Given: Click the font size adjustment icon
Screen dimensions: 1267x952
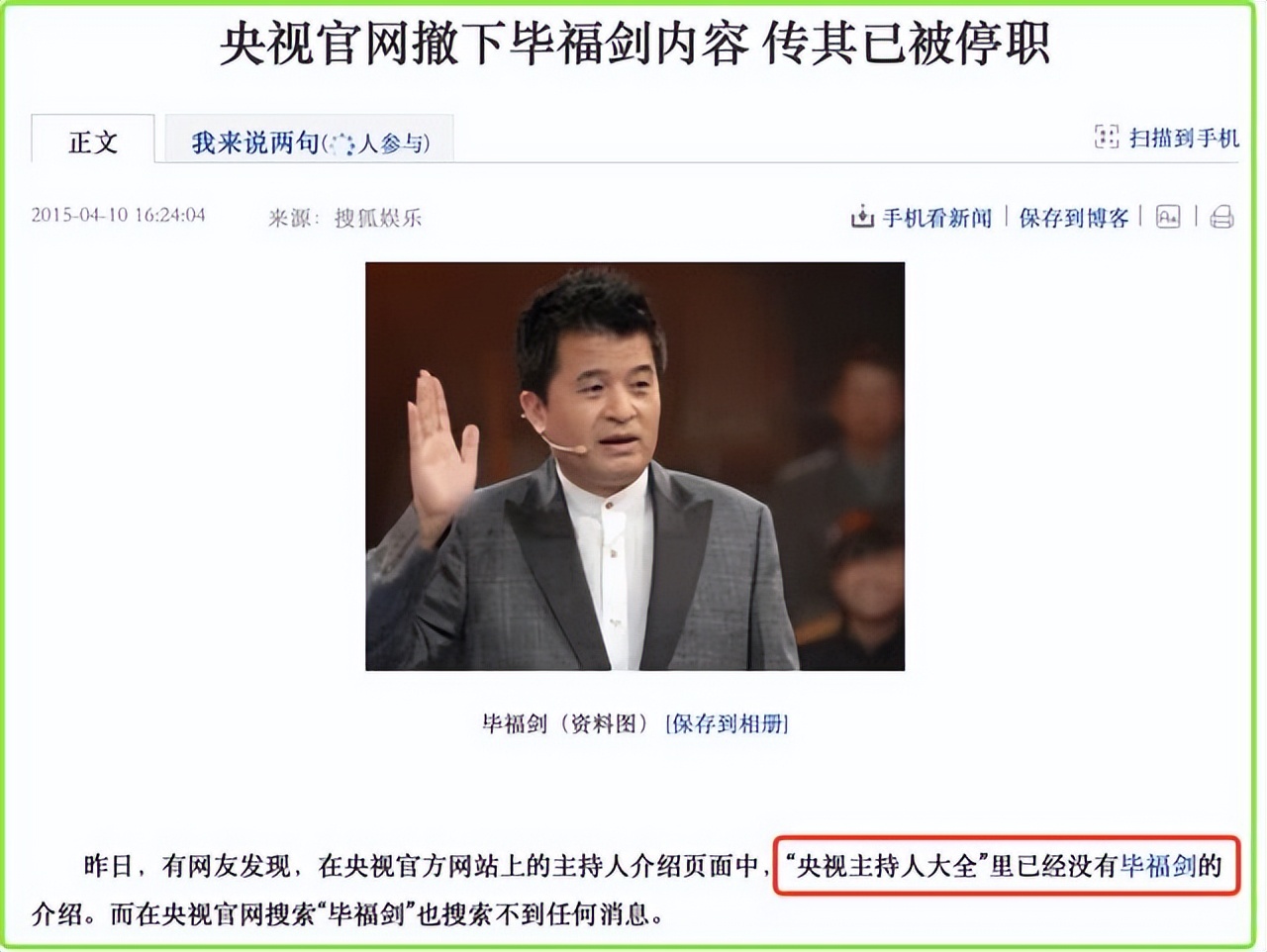Looking at the screenshot, I should tap(1169, 215).
